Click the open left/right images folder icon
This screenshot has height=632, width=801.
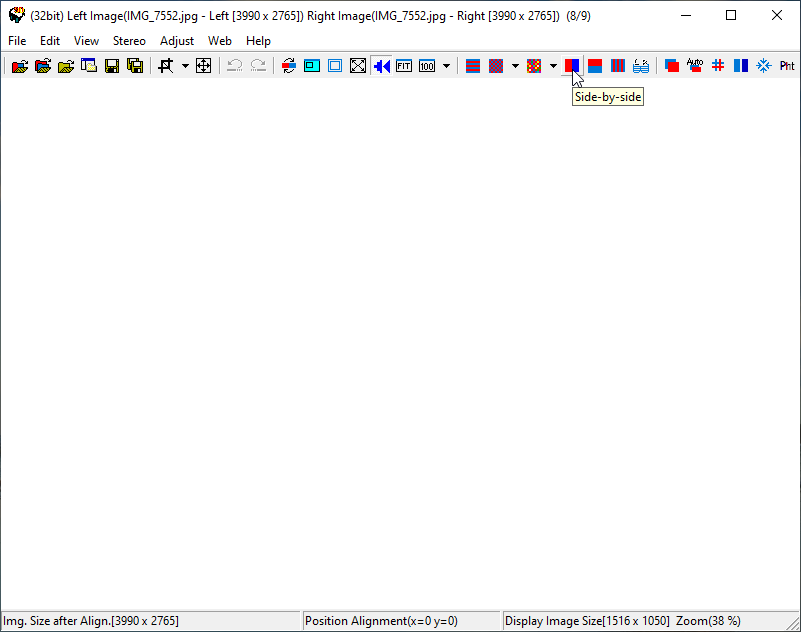coord(43,66)
